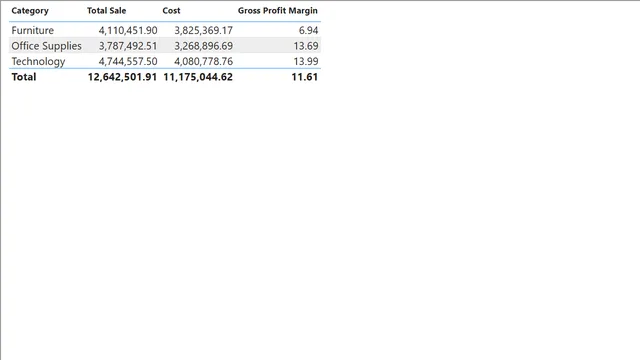Click Technology sale value 4,744,557.50
The image size is (640, 360).
tap(128, 61)
